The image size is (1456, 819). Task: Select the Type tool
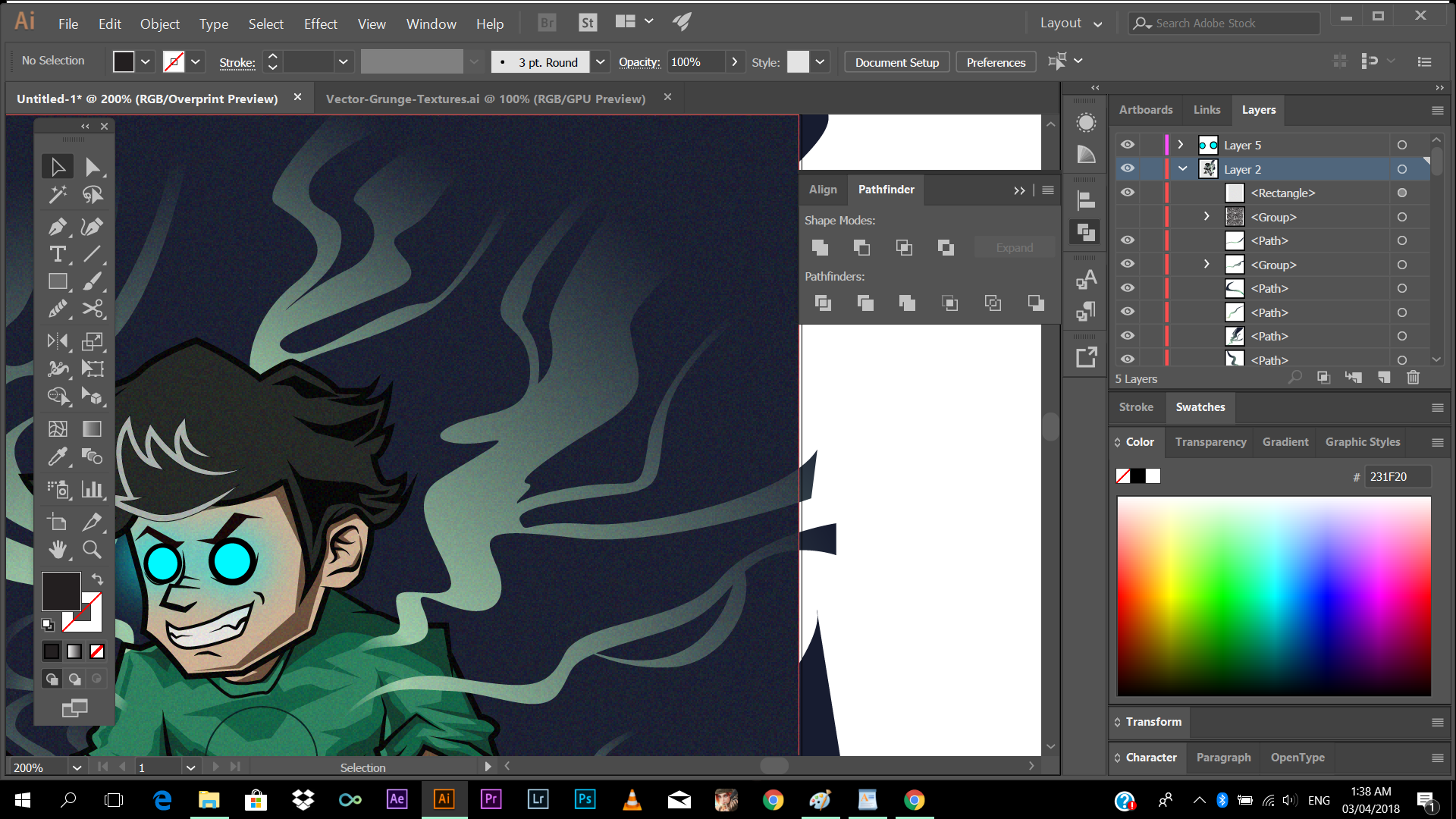tap(58, 254)
